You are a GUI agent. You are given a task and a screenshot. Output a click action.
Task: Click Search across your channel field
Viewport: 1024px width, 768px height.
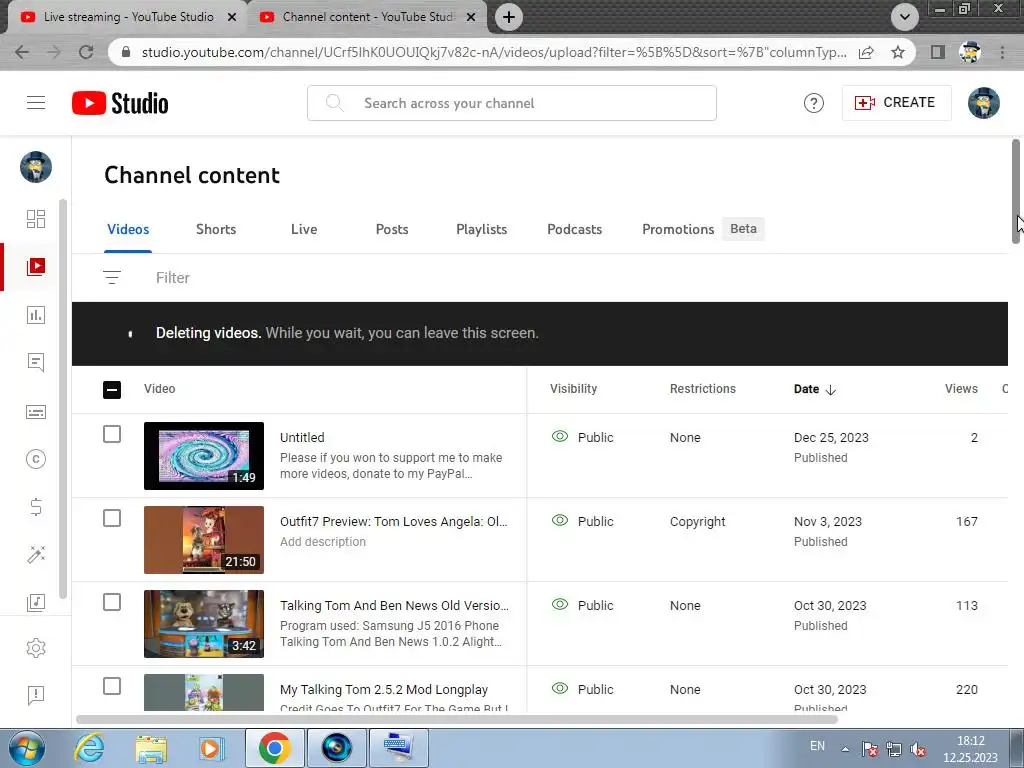click(512, 103)
